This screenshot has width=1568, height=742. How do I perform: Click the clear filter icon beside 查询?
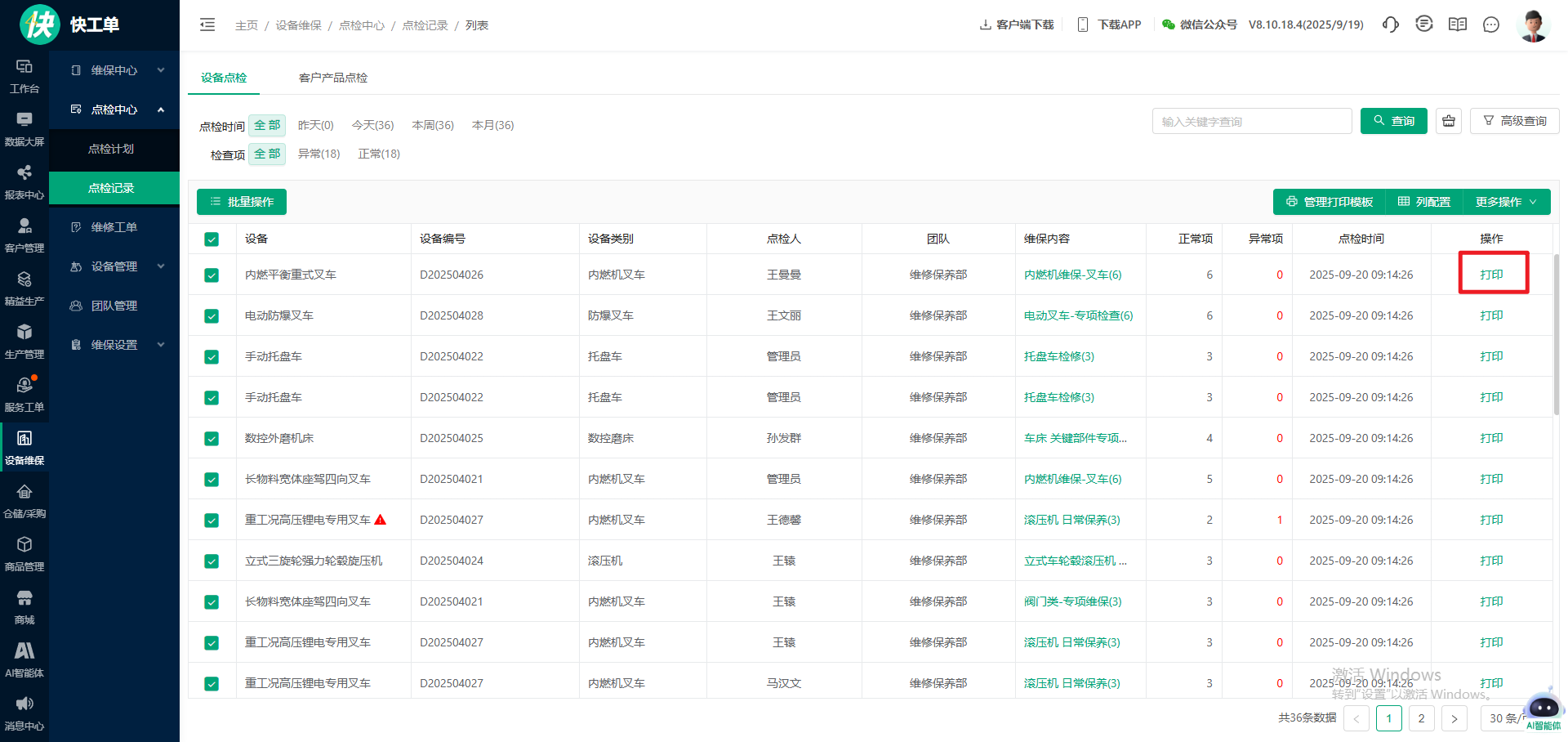[1449, 121]
